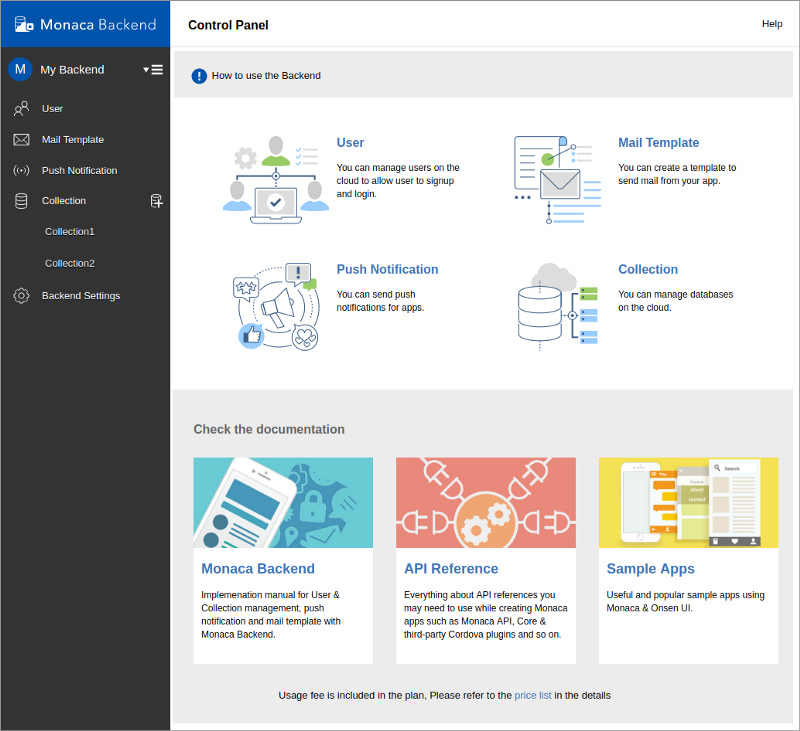Click the add collection icon
Image resolution: width=800 pixels, height=731 pixels.
(x=157, y=201)
